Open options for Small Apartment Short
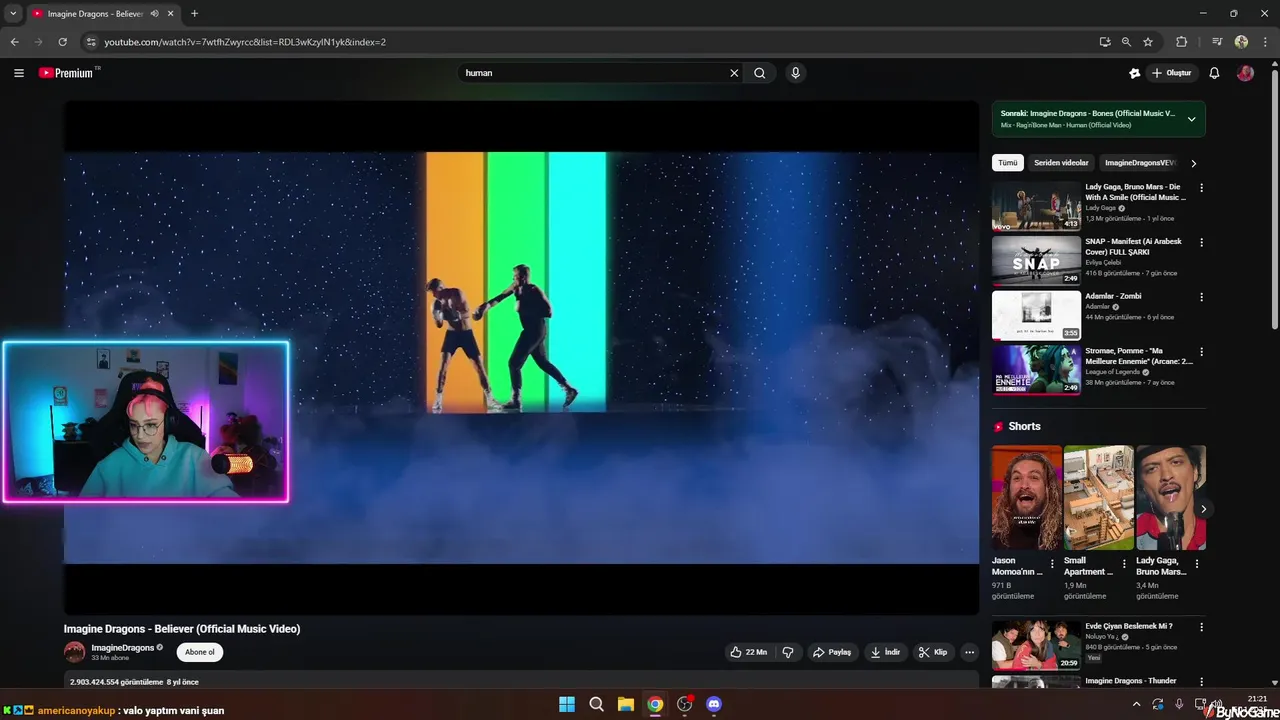 [x=1123, y=564]
